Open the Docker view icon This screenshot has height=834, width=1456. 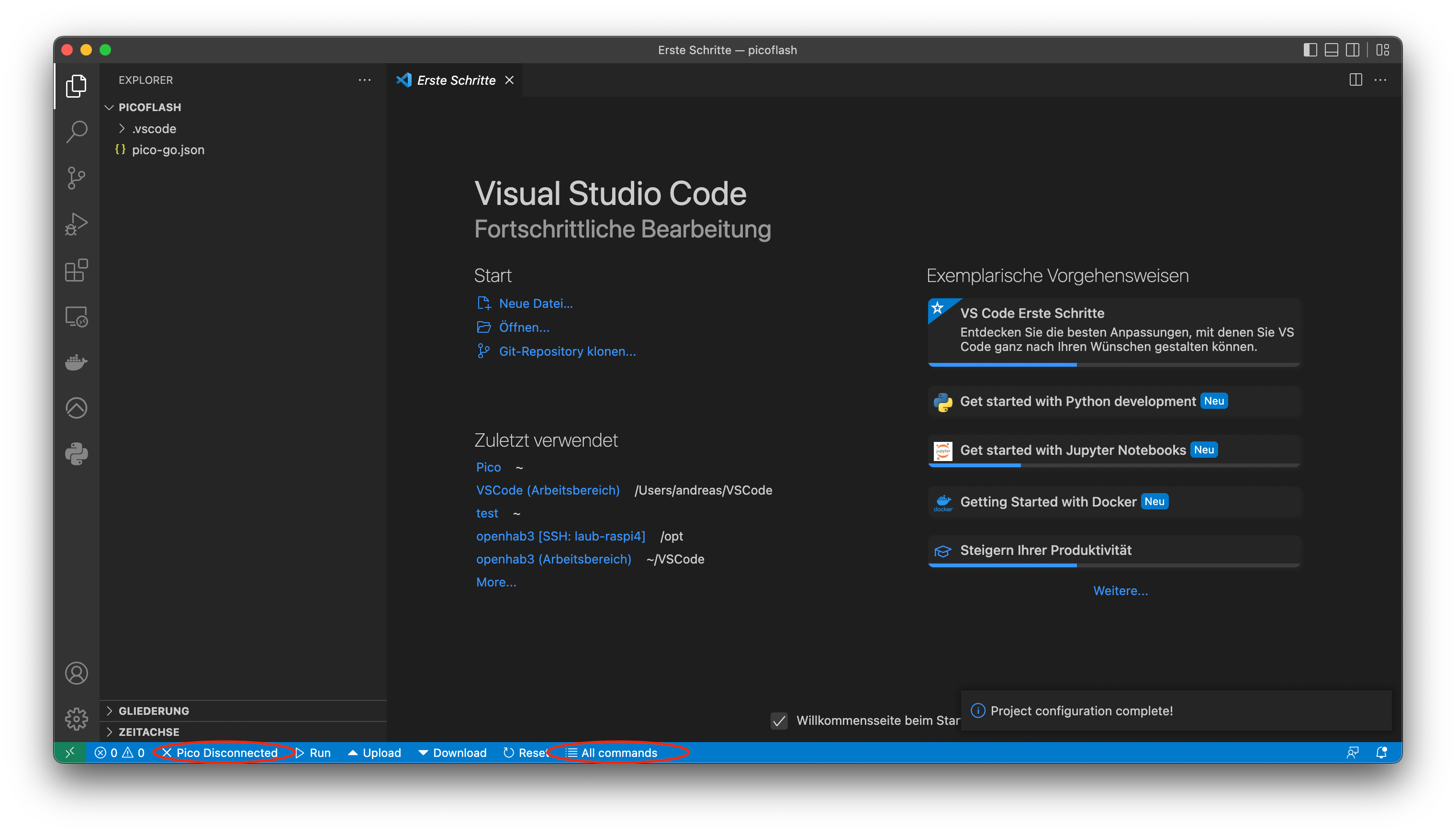[x=76, y=362]
